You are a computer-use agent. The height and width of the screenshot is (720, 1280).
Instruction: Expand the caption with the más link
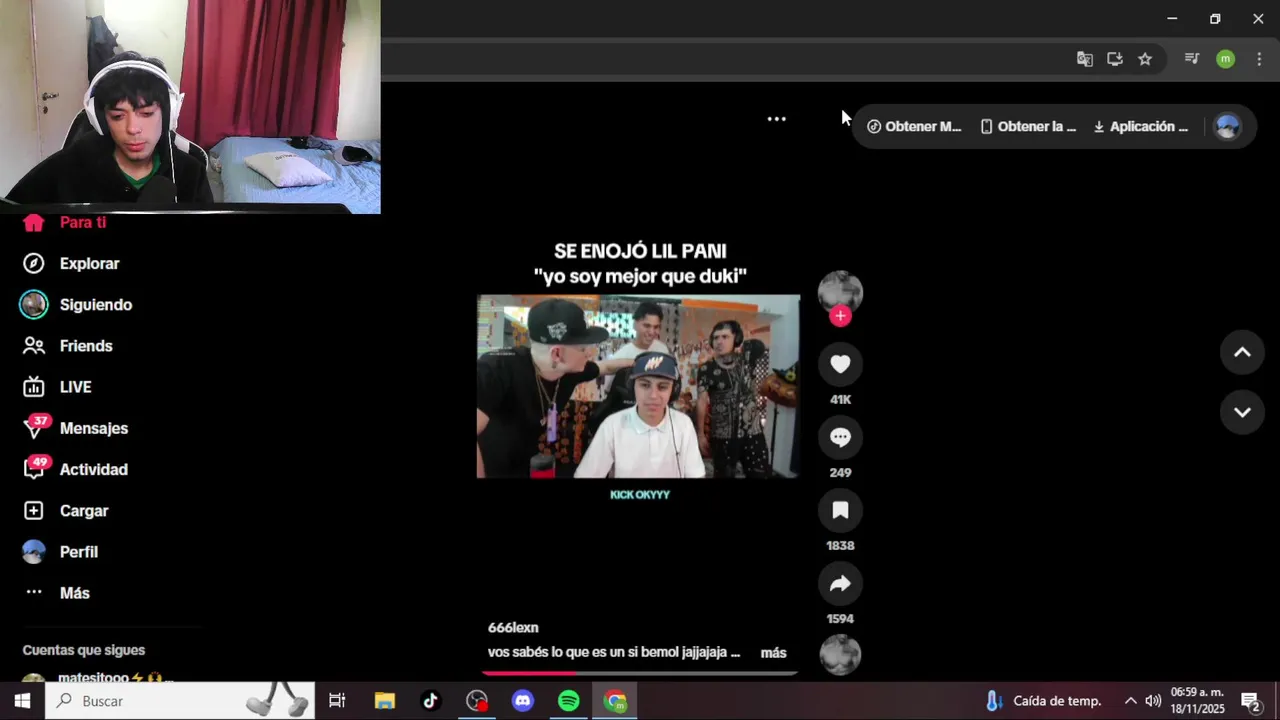click(x=773, y=653)
